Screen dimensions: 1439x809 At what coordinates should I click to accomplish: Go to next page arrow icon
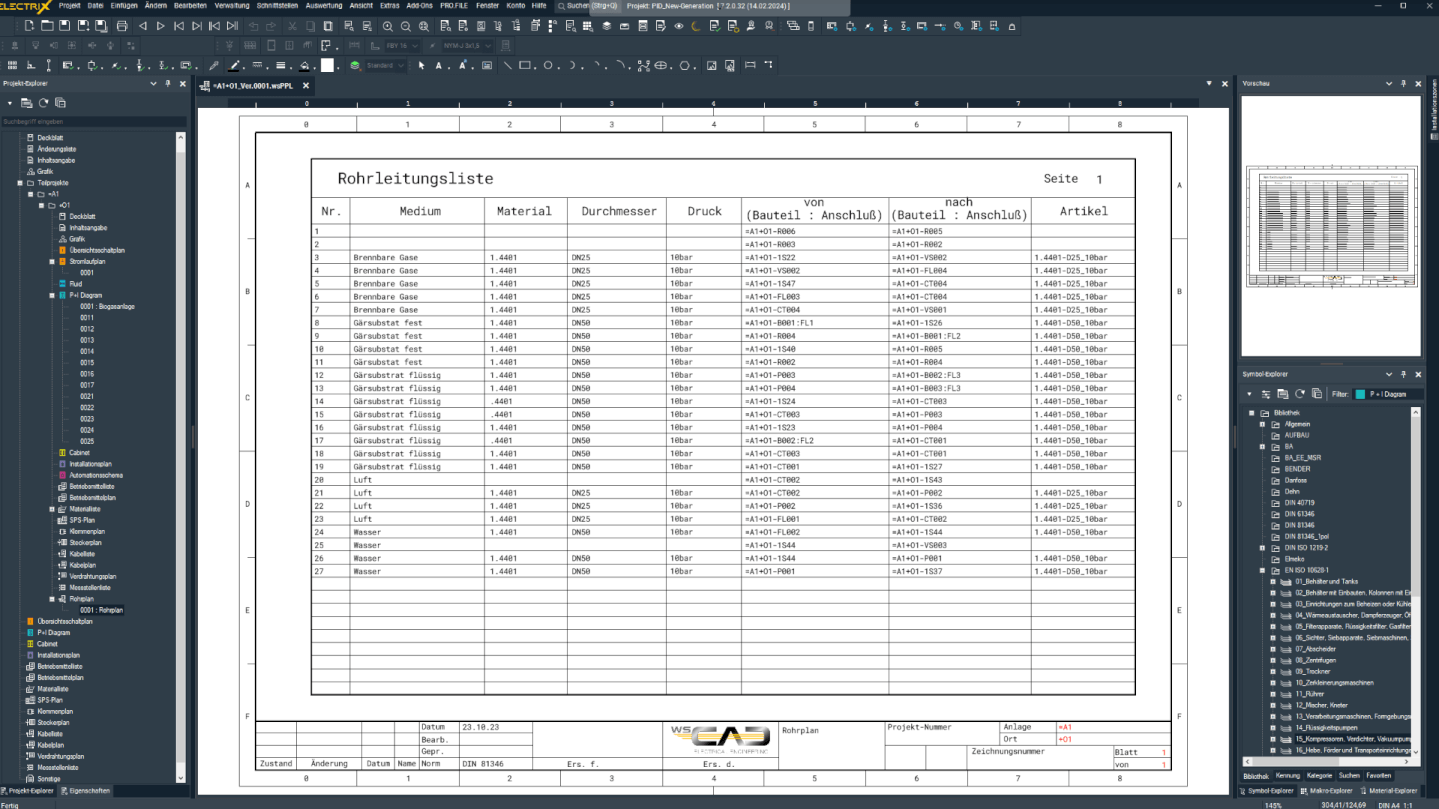pyautogui.click(x=160, y=26)
